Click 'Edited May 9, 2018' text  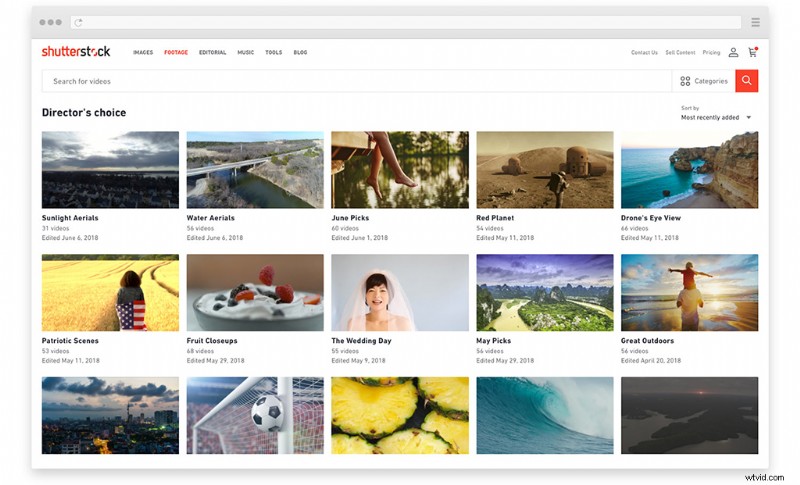358,361
